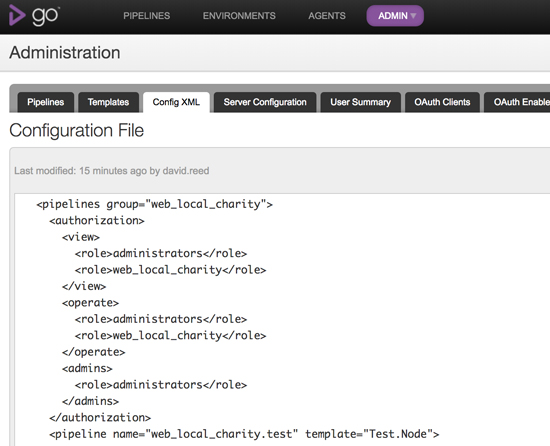This screenshot has width=550, height=446.
Task: Open the OAuth Clients tab
Action: click(442, 102)
